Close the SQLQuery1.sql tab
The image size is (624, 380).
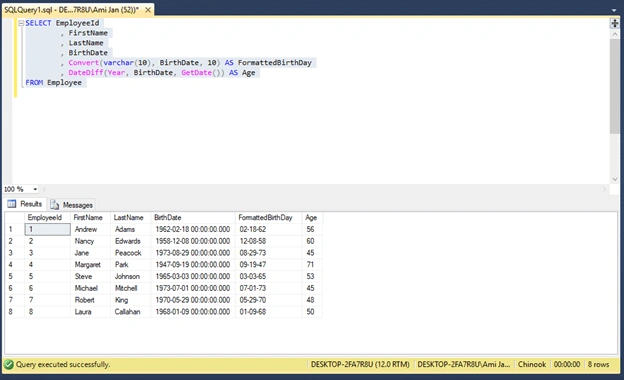(x=148, y=10)
